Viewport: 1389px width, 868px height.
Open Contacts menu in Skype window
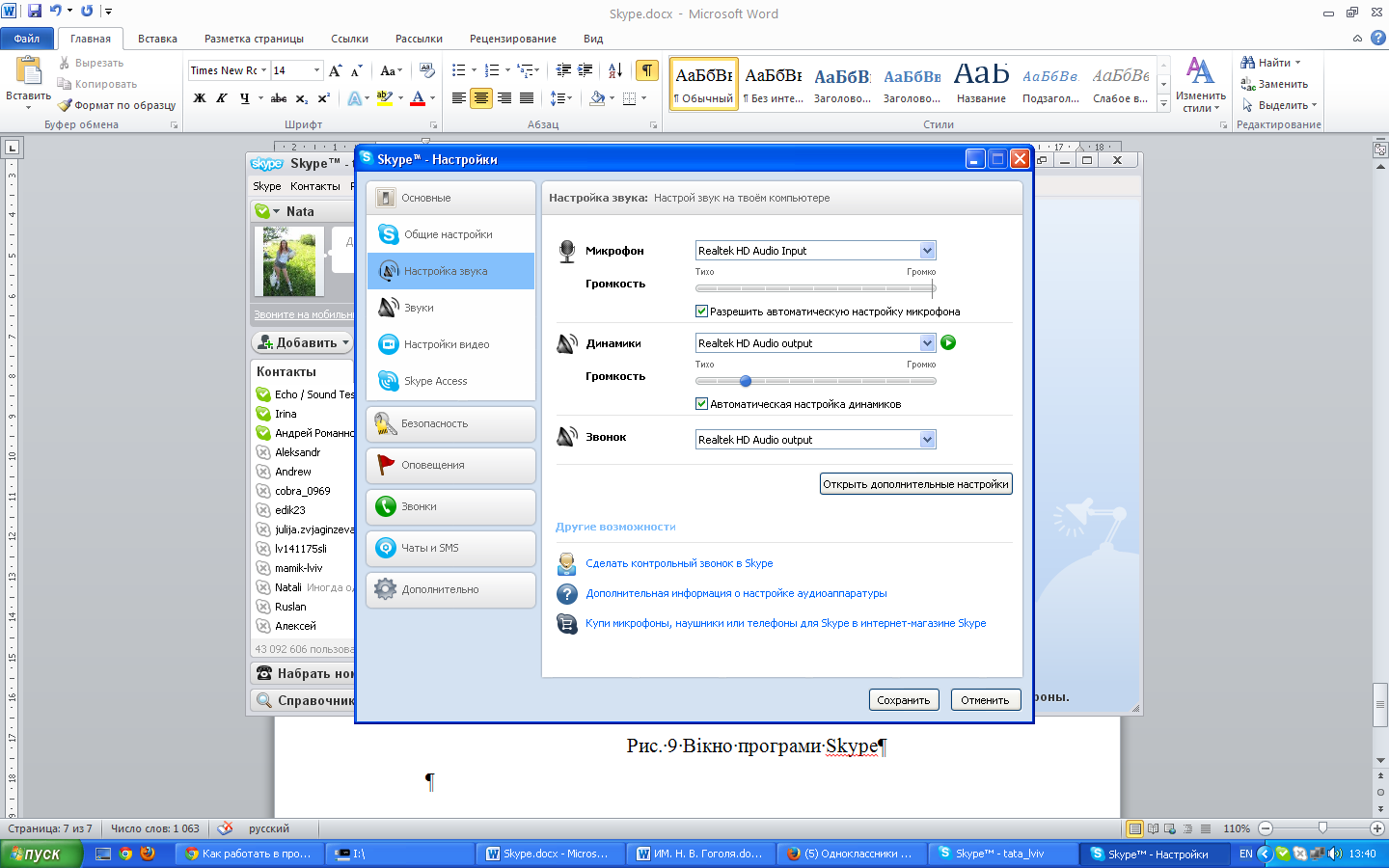(315, 186)
